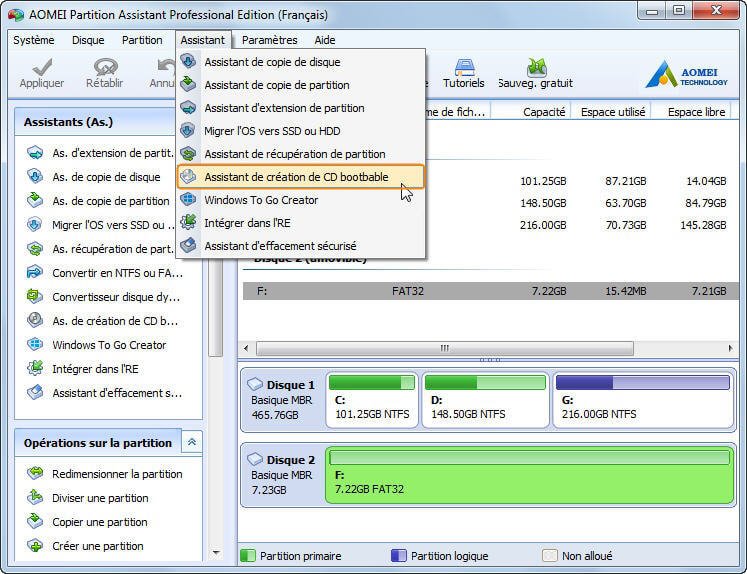
Task: Select the F: 7.22GB FAT32 partition block
Action: 529,475
